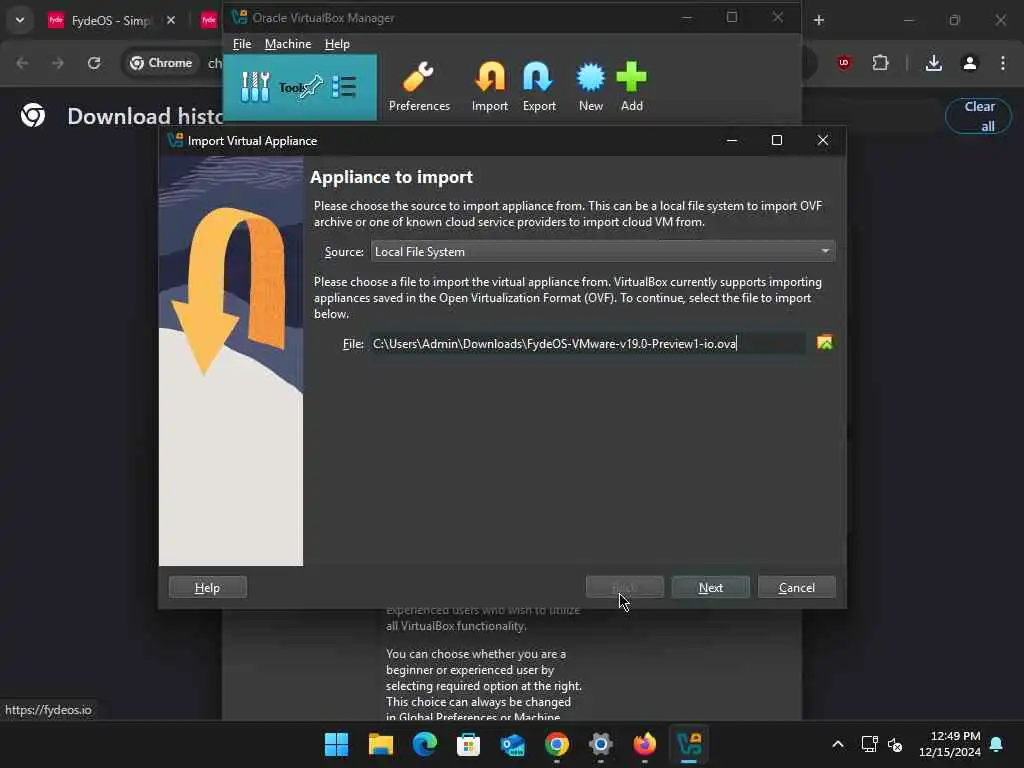Open the File menu in VirtualBox
Image resolution: width=1024 pixels, height=768 pixels.
pos(242,44)
